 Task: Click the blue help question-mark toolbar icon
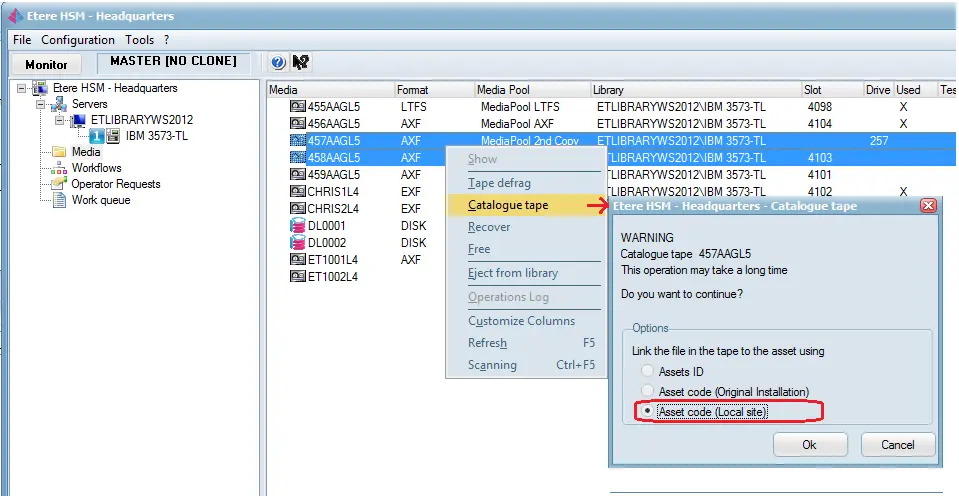pyautogui.click(x=278, y=63)
